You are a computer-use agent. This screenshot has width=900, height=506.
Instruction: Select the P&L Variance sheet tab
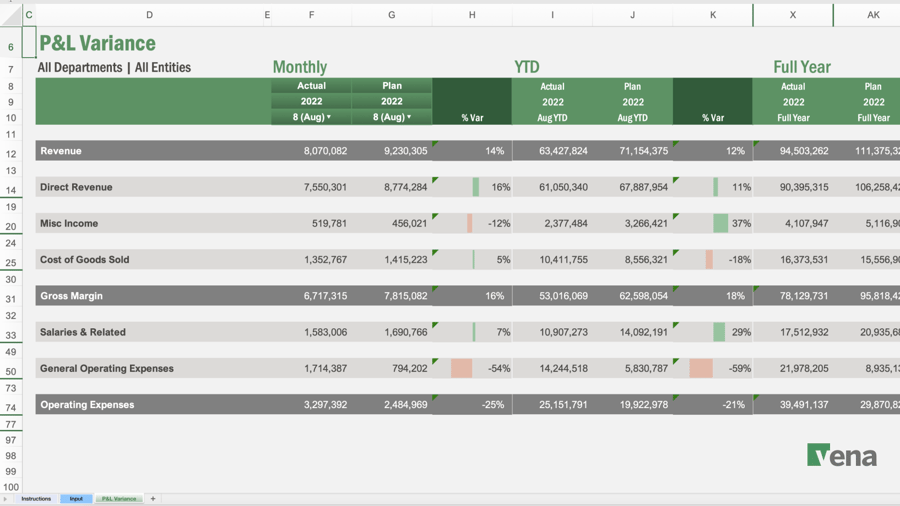119,498
